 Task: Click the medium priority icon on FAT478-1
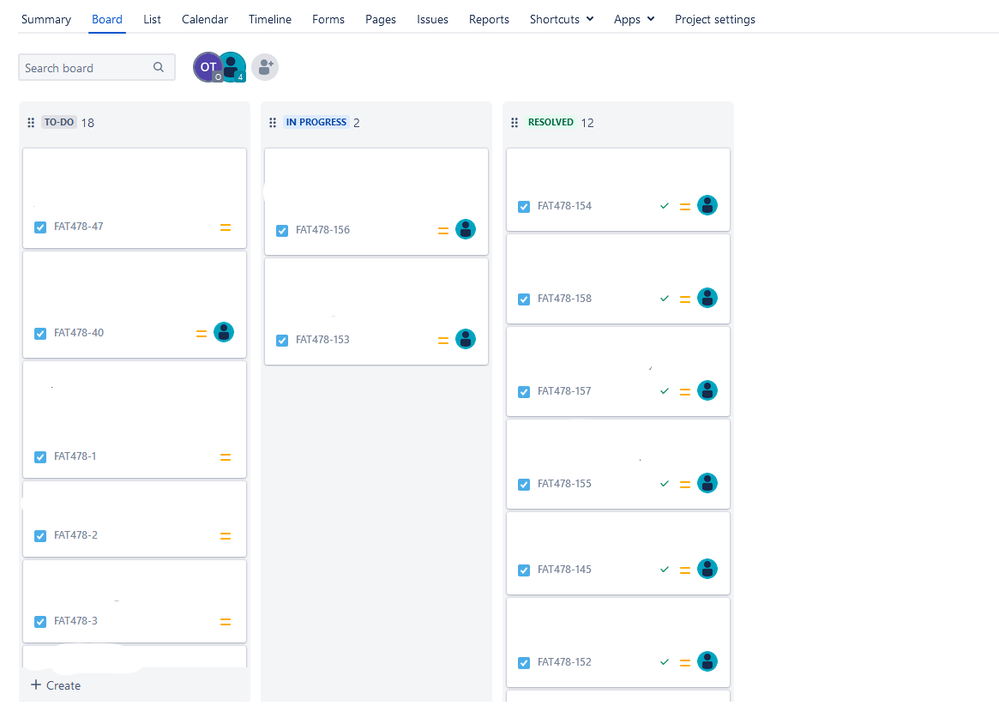(x=226, y=457)
